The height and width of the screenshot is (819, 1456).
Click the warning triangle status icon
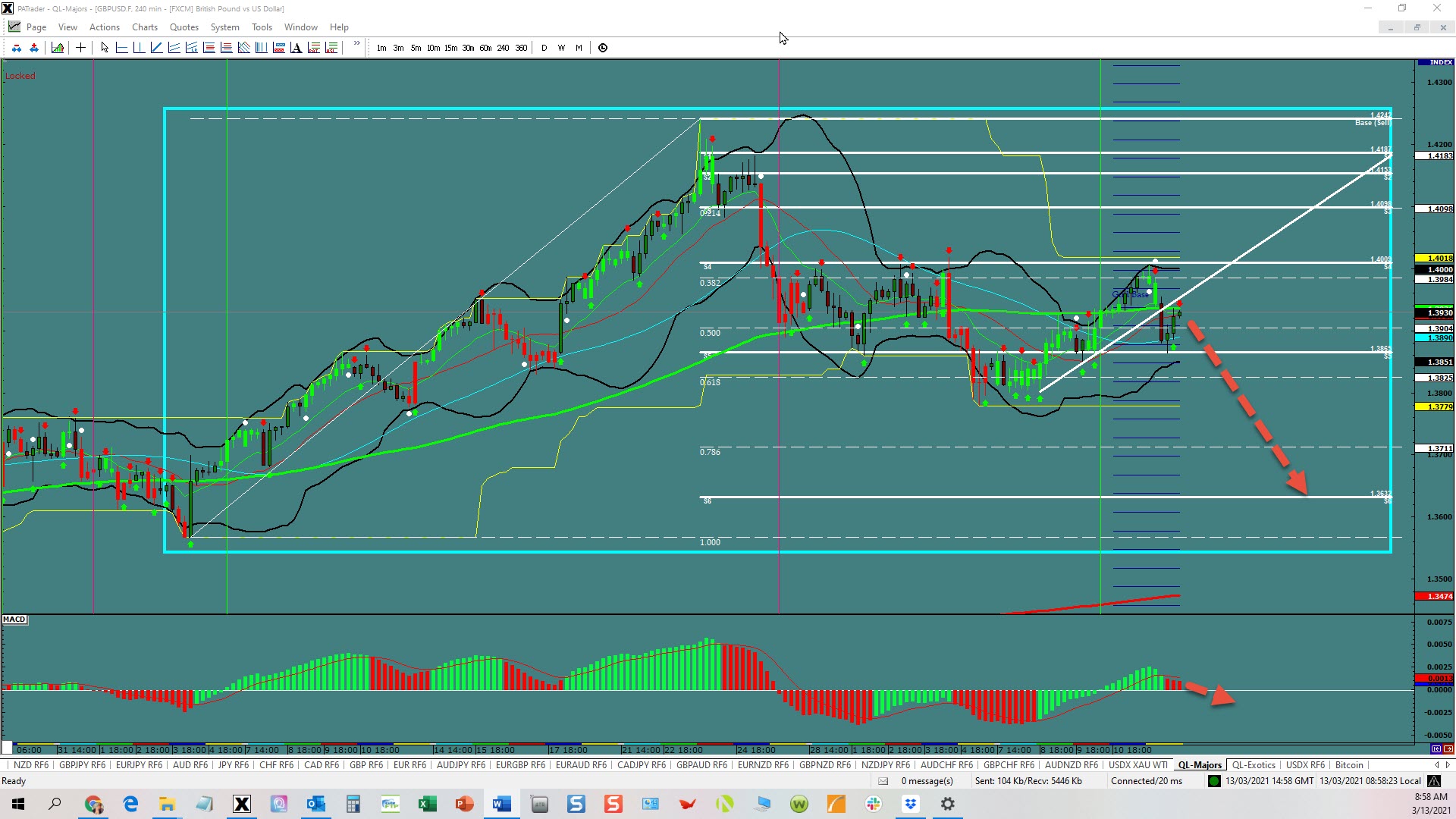pyautogui.click(x=1434, y=781)
